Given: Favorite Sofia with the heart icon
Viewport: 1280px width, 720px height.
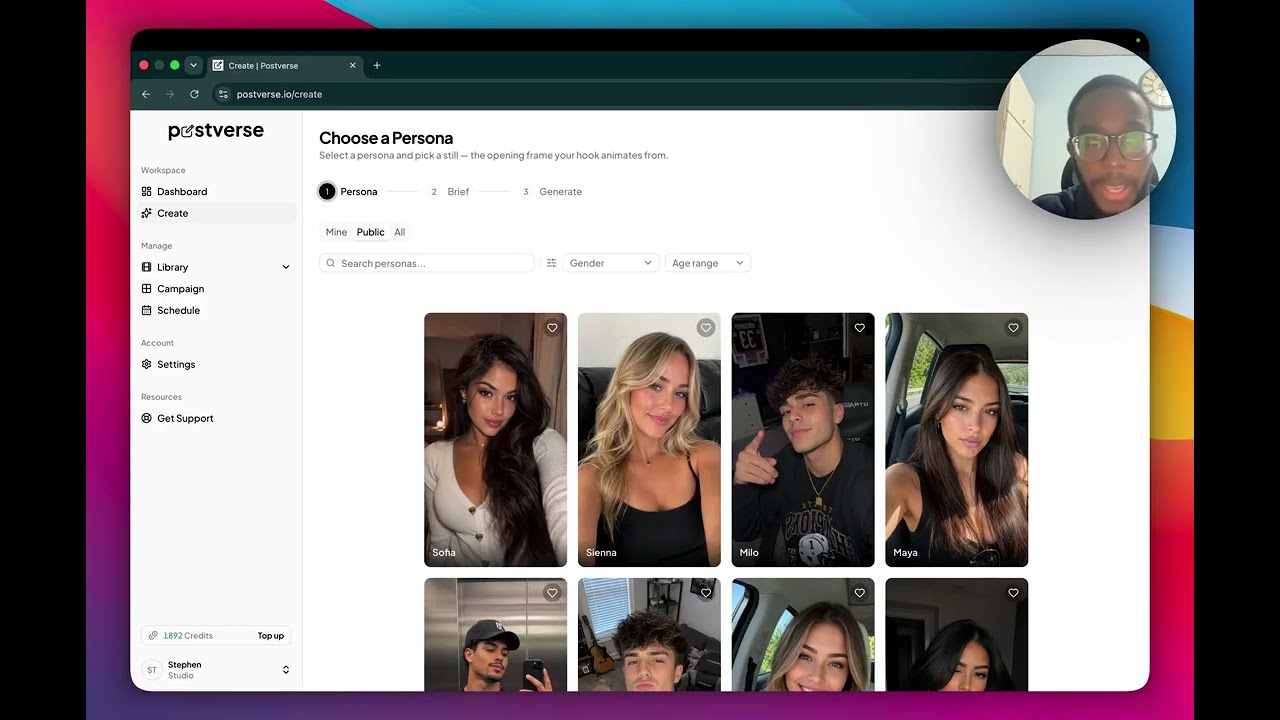Looking at the screenshot, I should [x=552, y=328].
